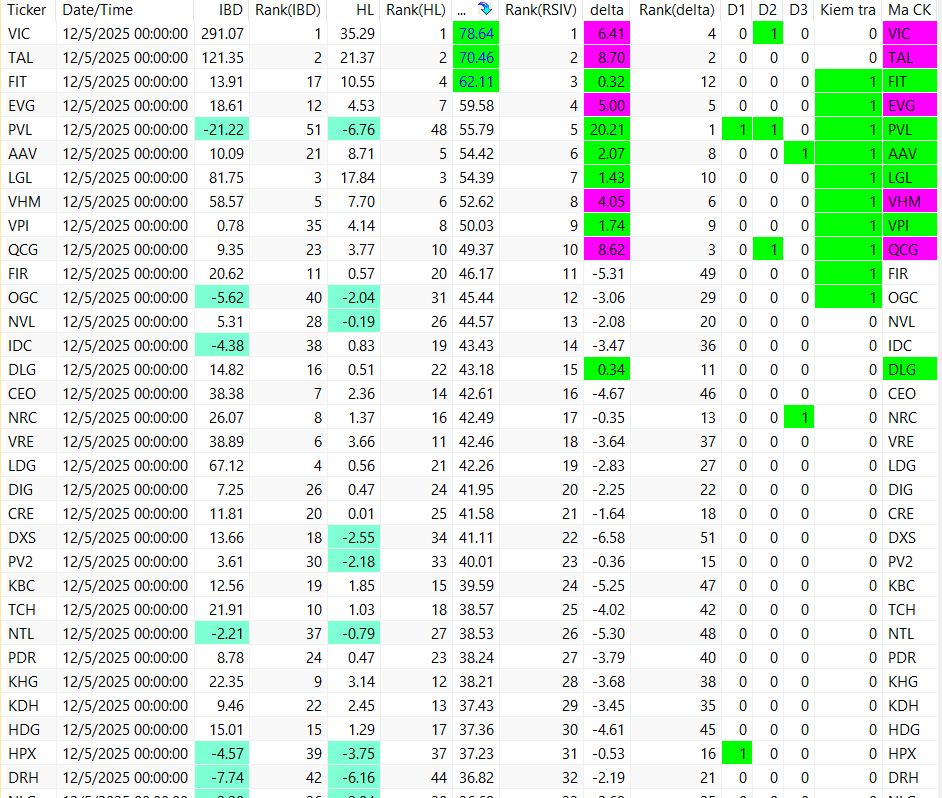Click the magenta 8.70 delta cell
Image resolution: width=942 pixels, height=798 pixels.
[607, 58]
